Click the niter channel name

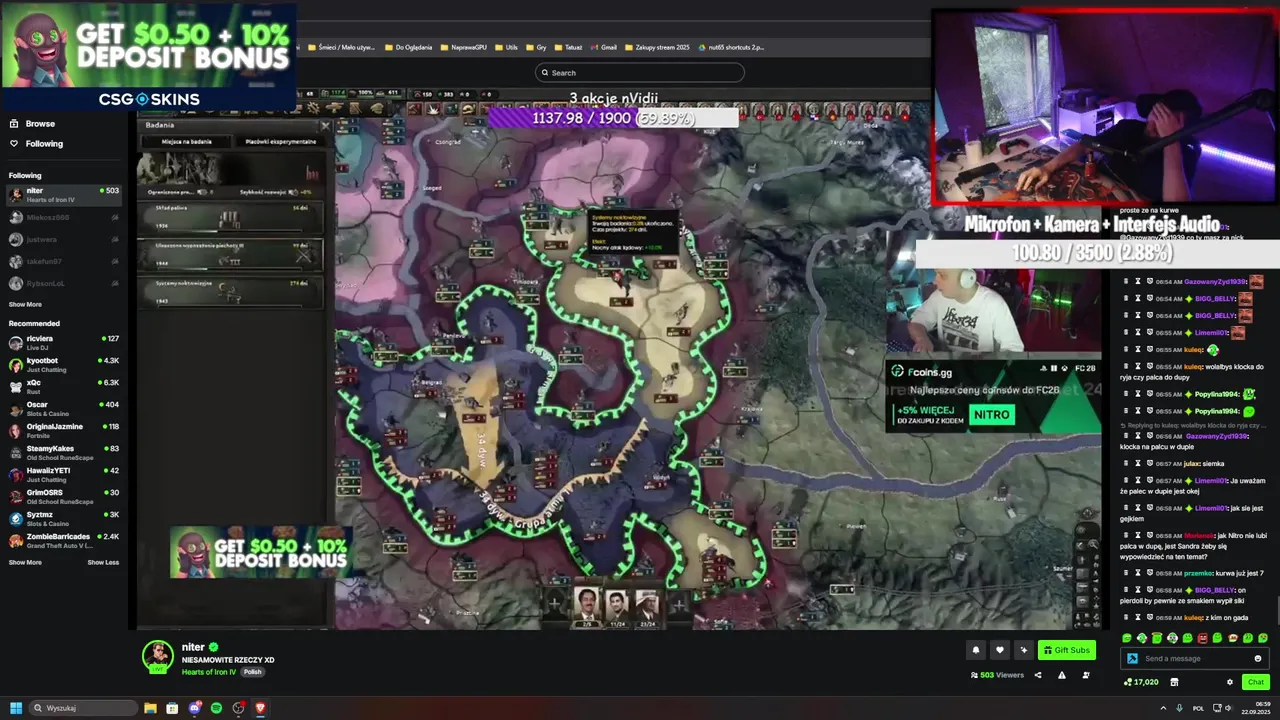[x=193, y=647]
